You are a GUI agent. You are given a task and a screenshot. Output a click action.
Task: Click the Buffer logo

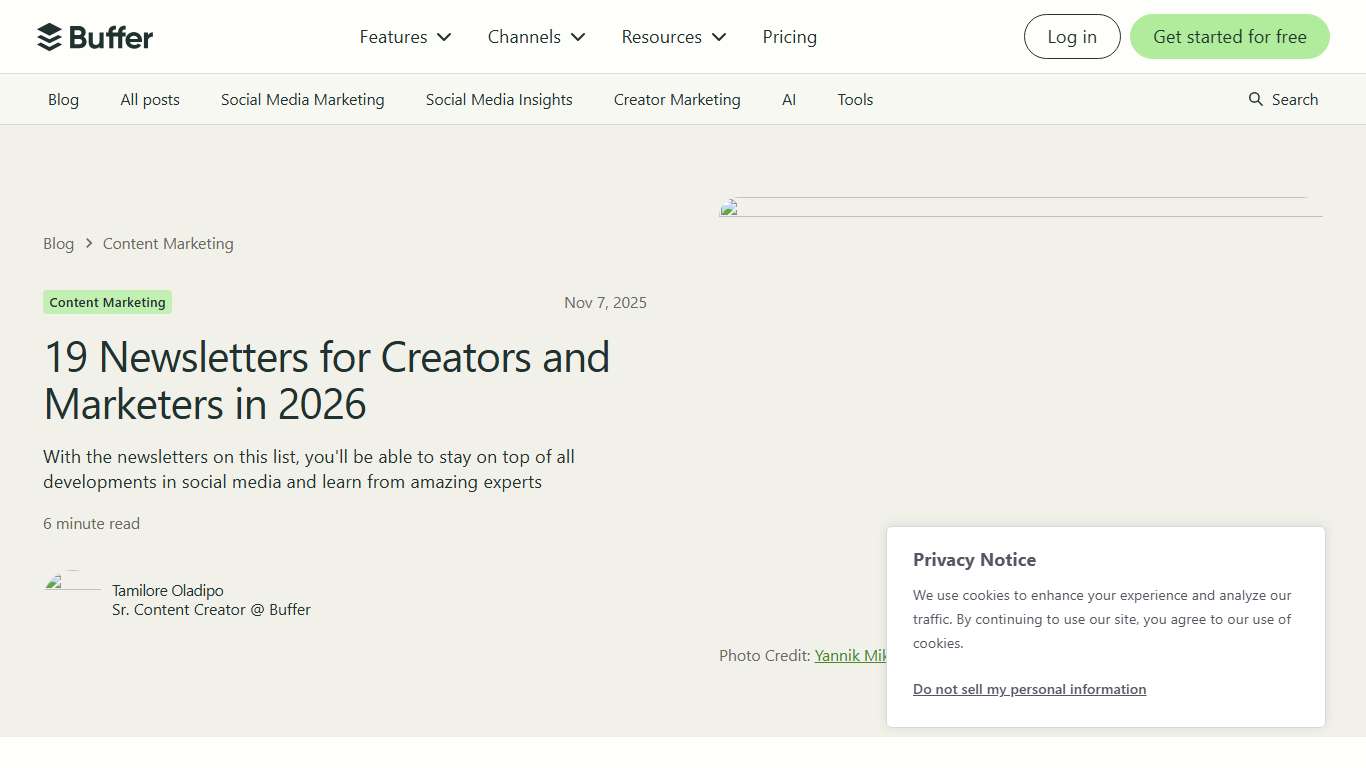coord(95,36)
